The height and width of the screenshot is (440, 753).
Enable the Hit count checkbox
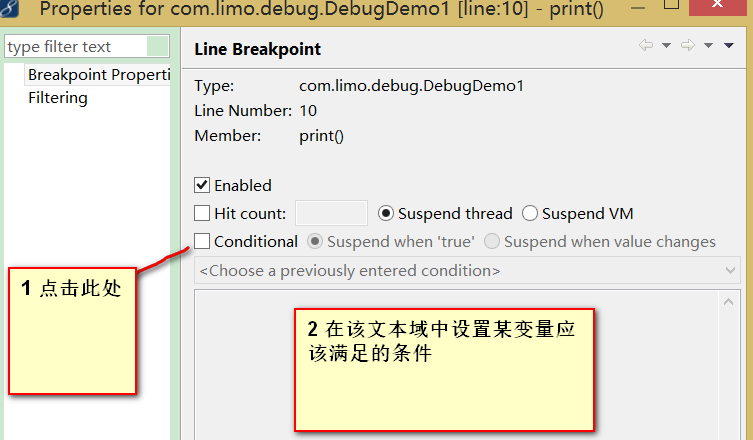click(x=202, y=213)
